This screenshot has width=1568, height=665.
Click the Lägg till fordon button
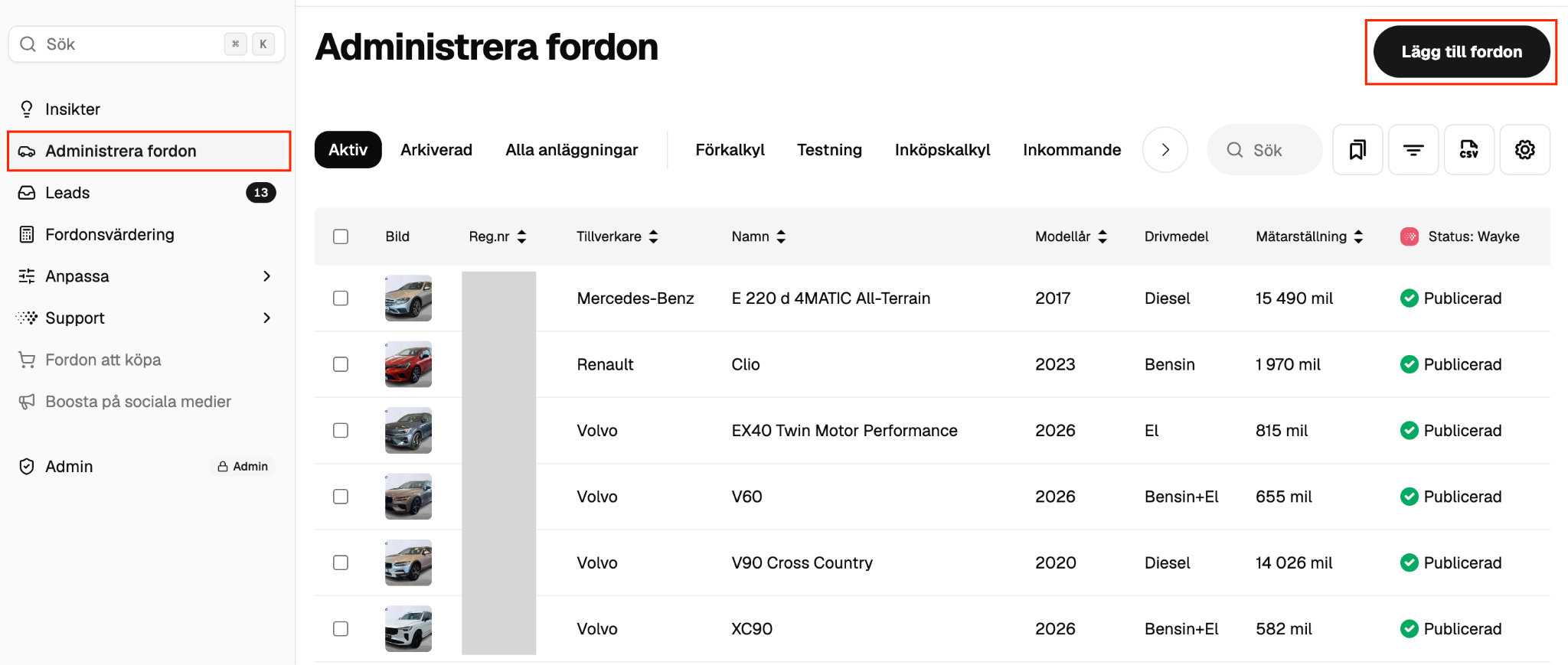point(1462,52)
